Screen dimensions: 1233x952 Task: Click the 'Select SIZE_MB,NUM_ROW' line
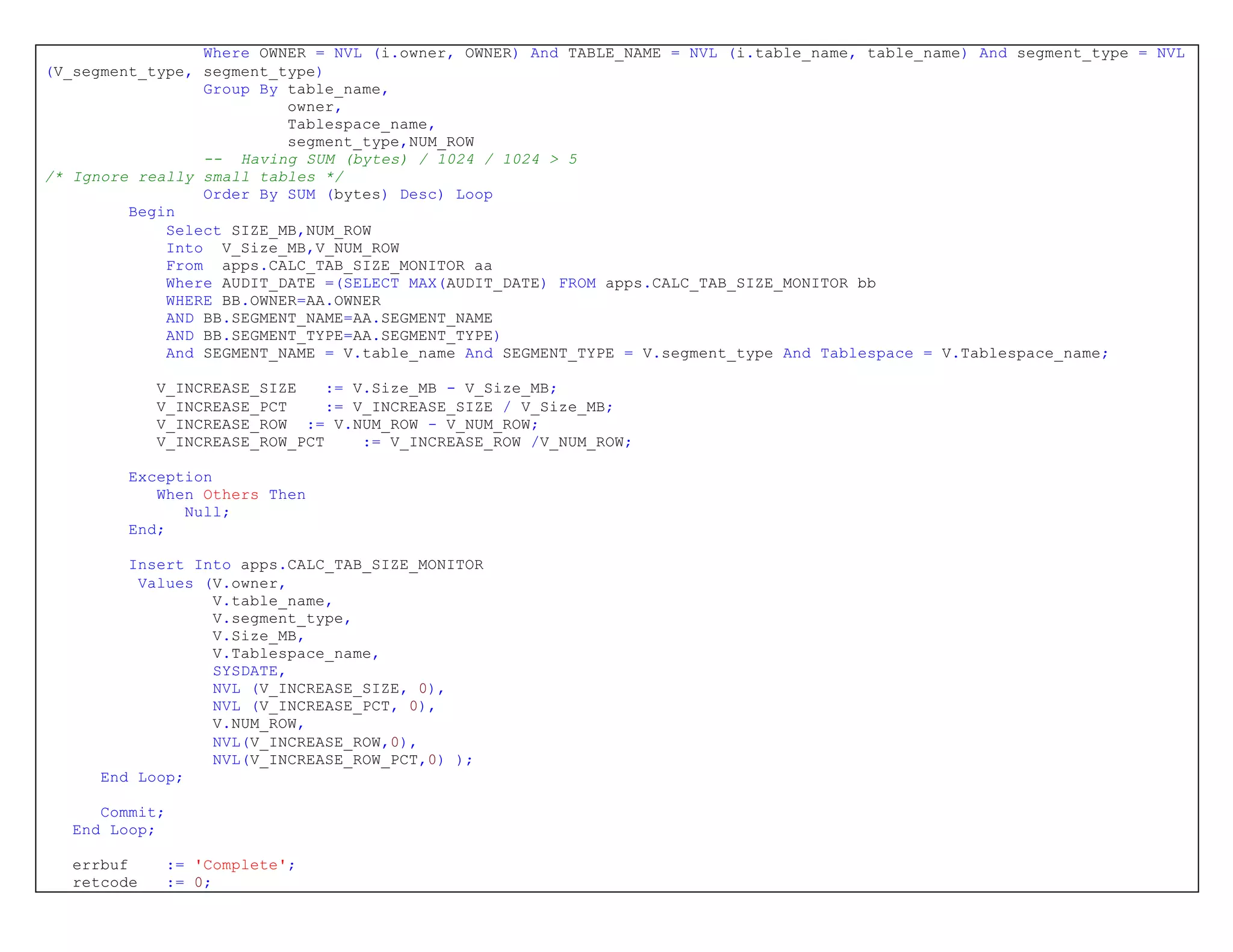click(269, 230)
